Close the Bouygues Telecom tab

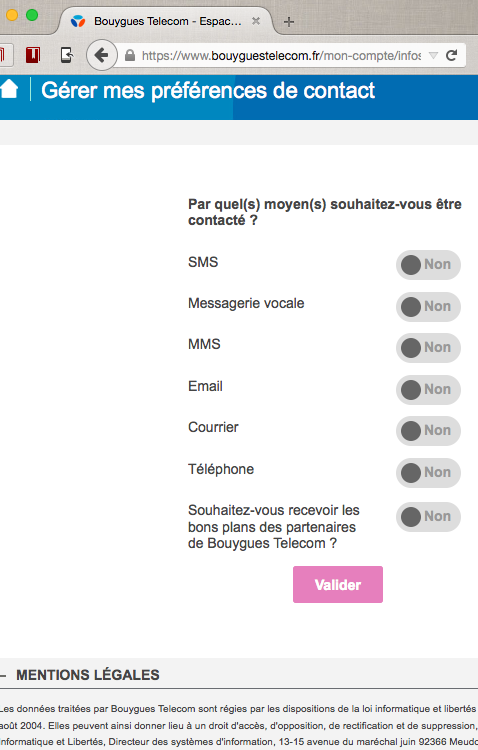(256, 21)
